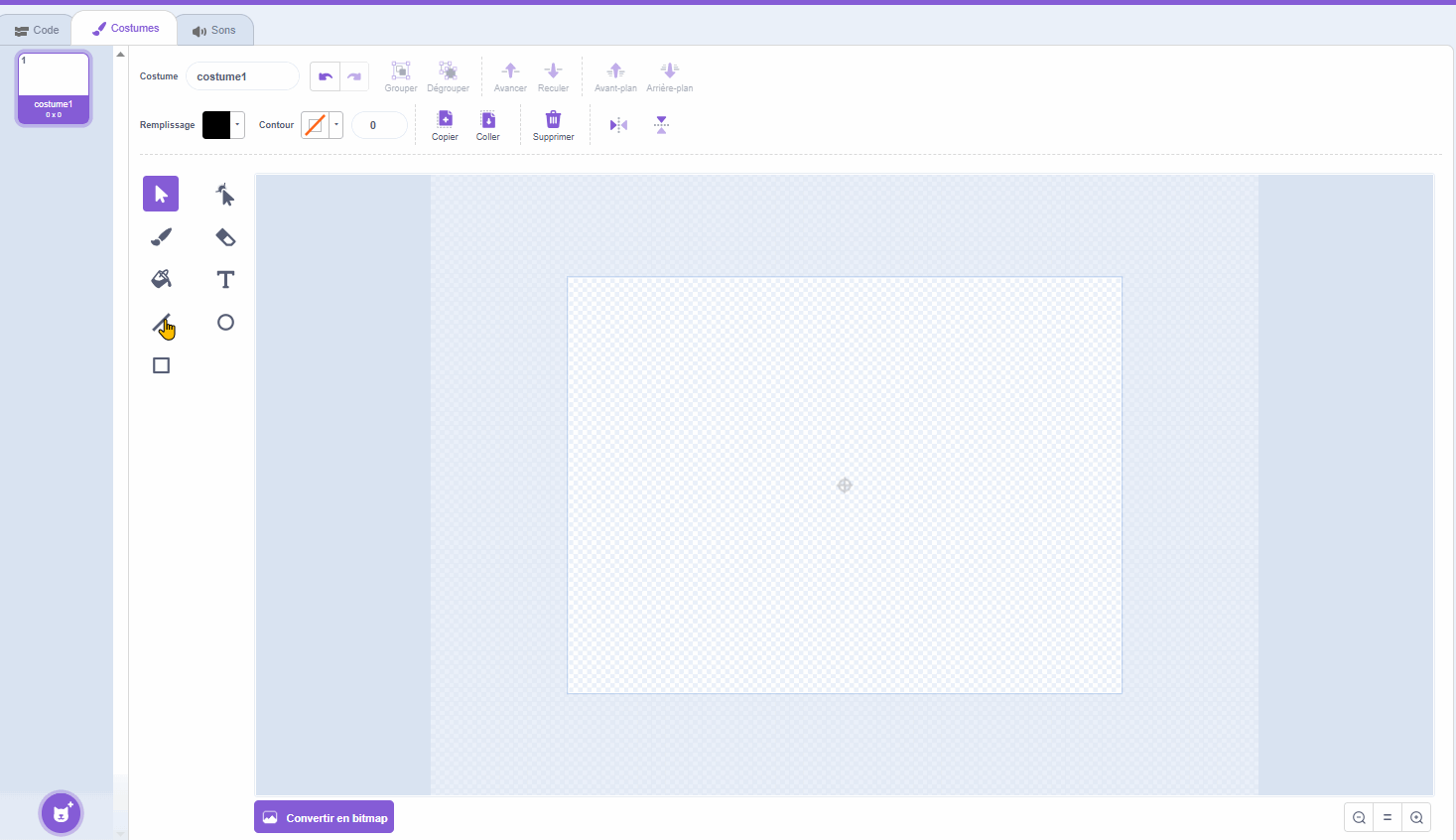The width and height of the screenshot is (1456, 840).
Task: Click the black Remplissage color swatch
Action: 216,125
